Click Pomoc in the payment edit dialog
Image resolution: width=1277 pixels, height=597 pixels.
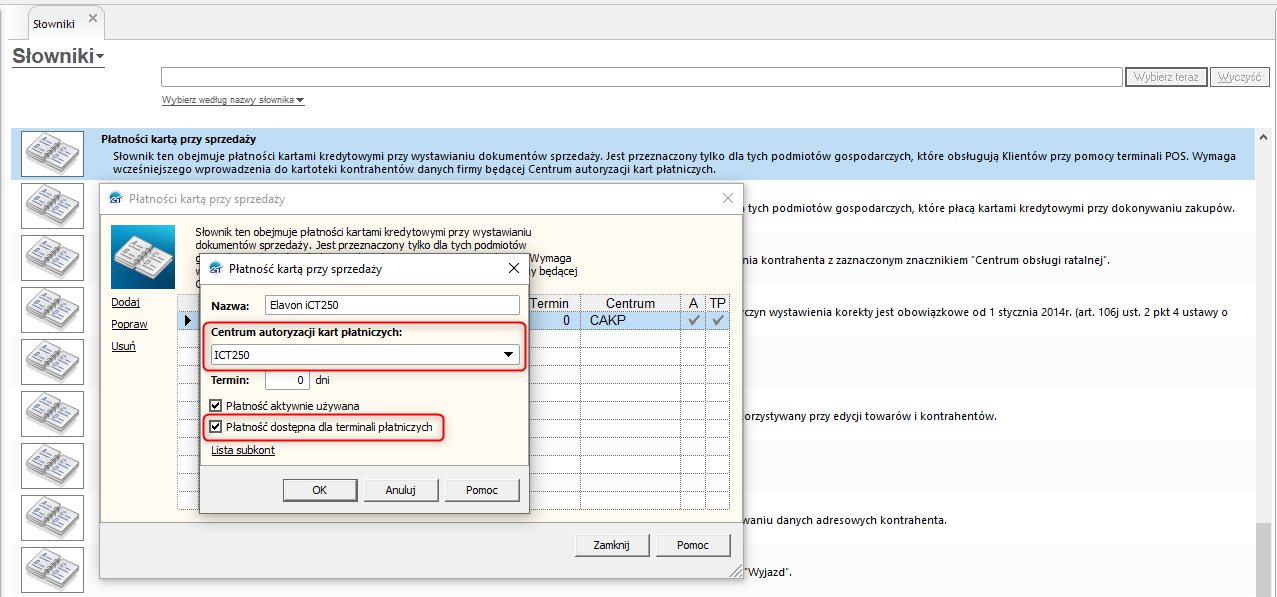pyautogui.click(x=483, y=490)
